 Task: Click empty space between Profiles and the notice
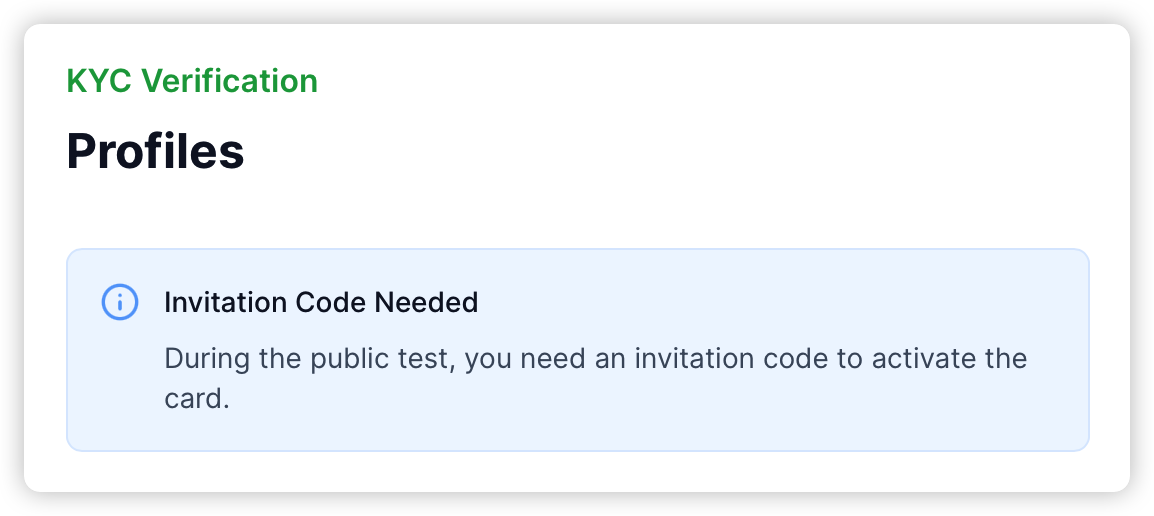tap(578, 212)
